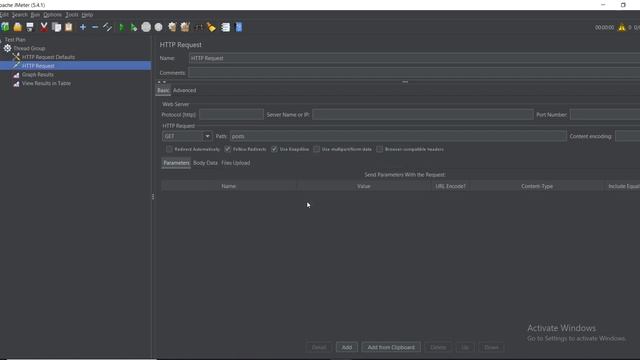This screenshot has height=360, width=640.
Task: Click the Templates icon in the toolbar
Action: (x=5, y=27)
